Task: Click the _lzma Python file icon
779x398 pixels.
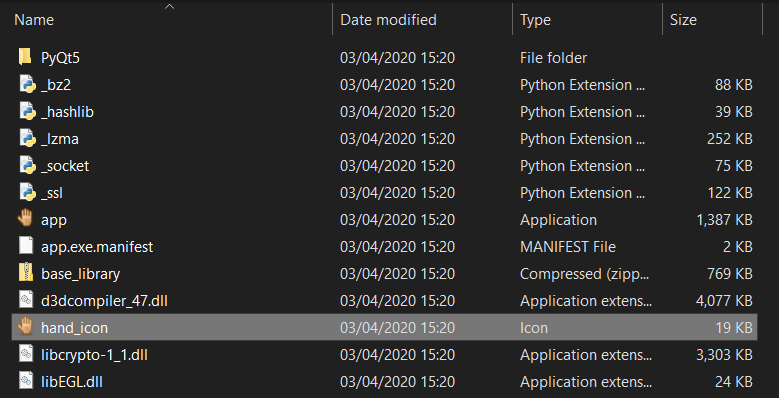Action: point(26,138)
